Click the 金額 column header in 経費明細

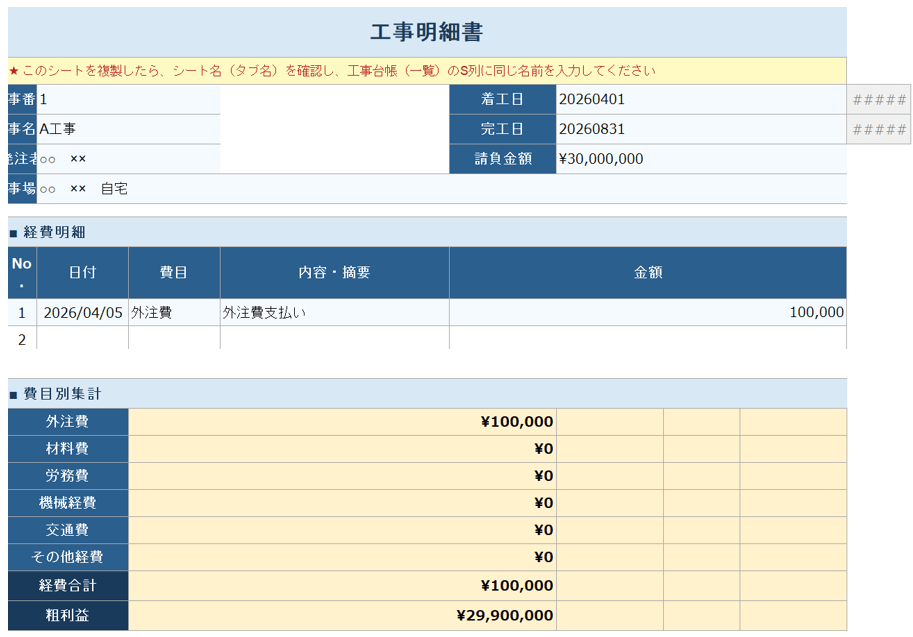tap(647, 272)
